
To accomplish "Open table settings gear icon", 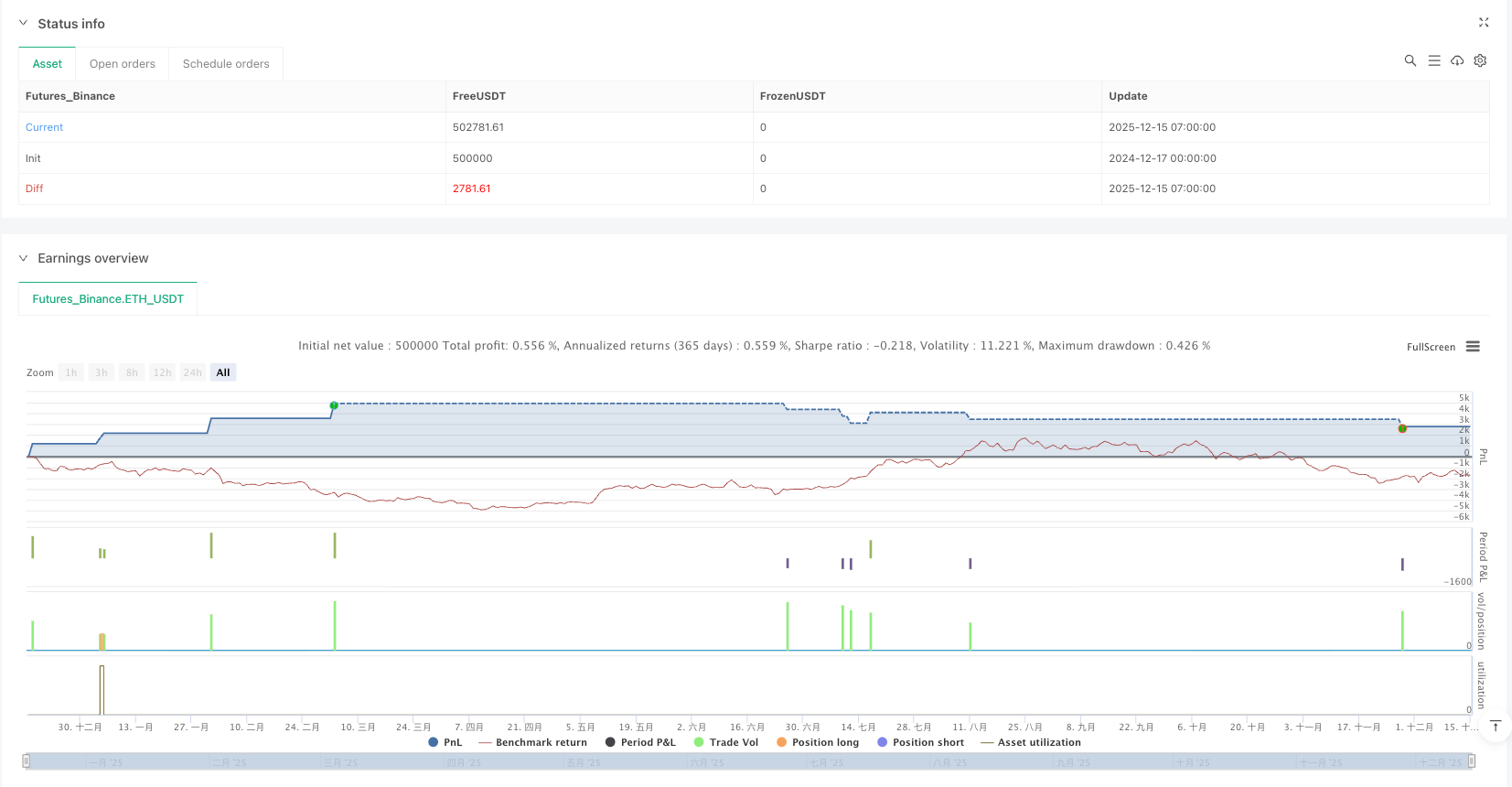I will [x=1480, y=60].
